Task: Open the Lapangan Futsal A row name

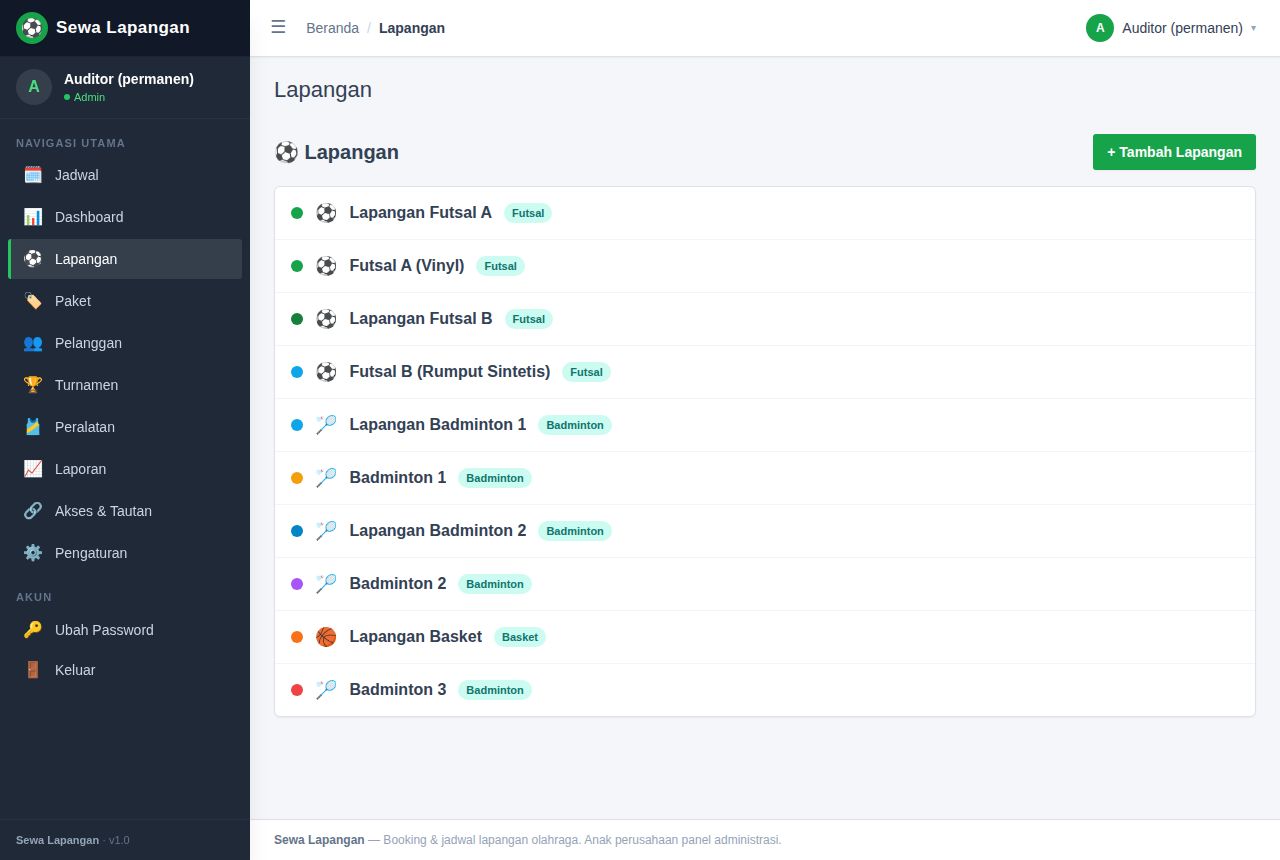Action: tap(420, 213)
